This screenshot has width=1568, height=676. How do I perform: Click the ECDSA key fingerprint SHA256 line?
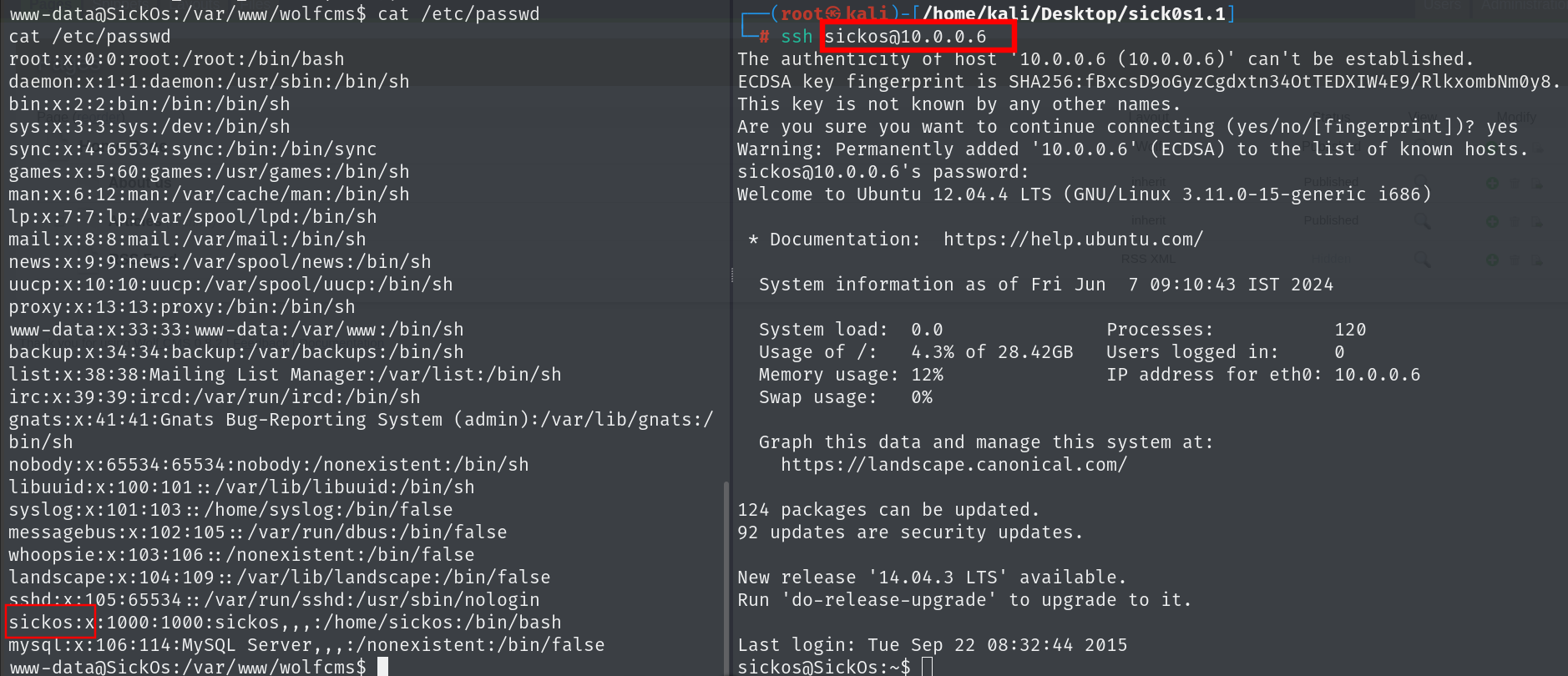pyautogui.click(x=1149, y=82)
